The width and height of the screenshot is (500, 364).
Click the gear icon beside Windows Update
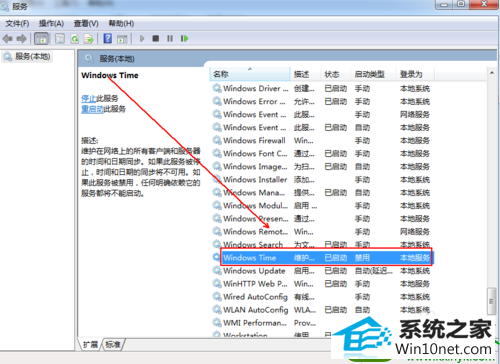coord(217,270)
